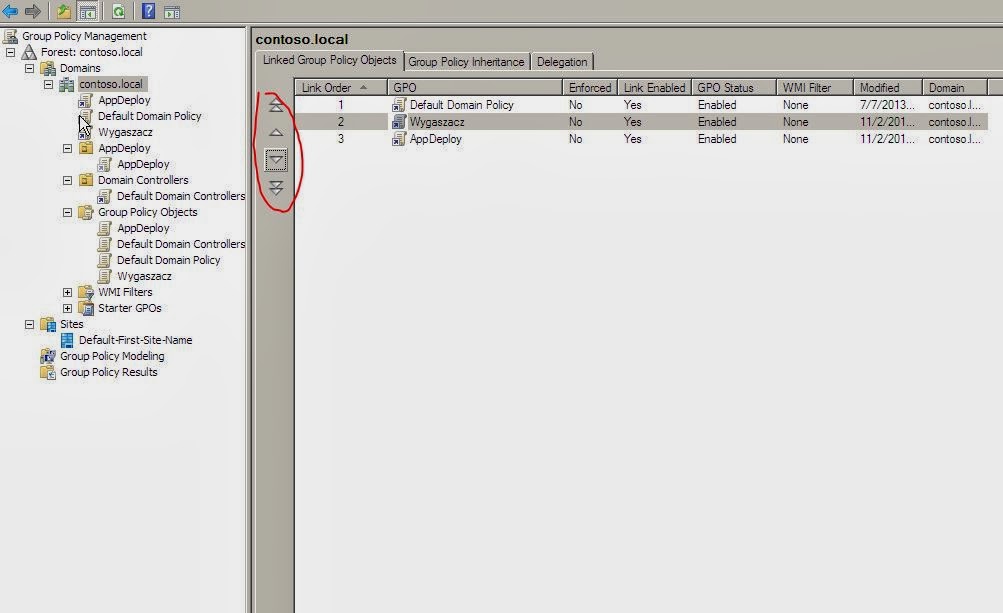The image size is (1003, 613).
Task: Switch to Linked Group Policy Objects tab
Action: pyautogui.click(x=329, y=60)
